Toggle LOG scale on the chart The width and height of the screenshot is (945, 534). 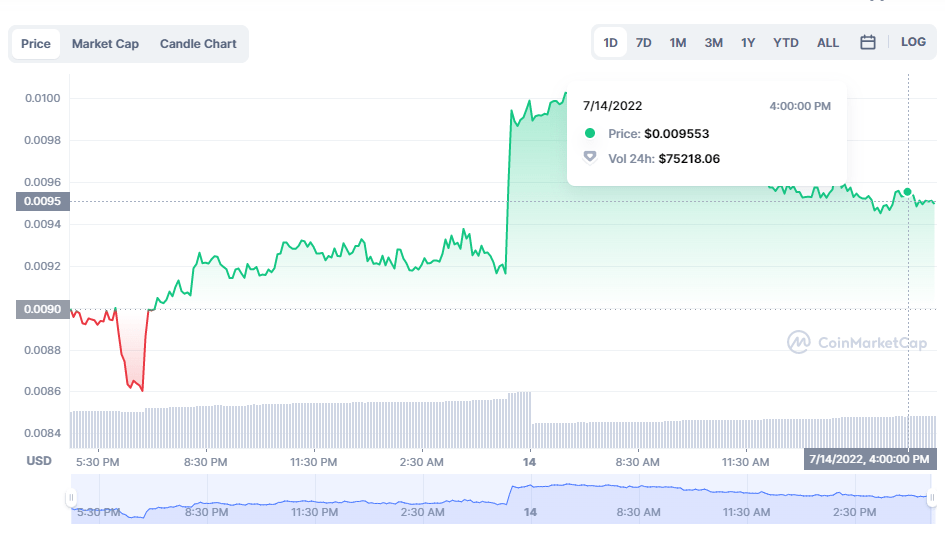click(913, 42)
